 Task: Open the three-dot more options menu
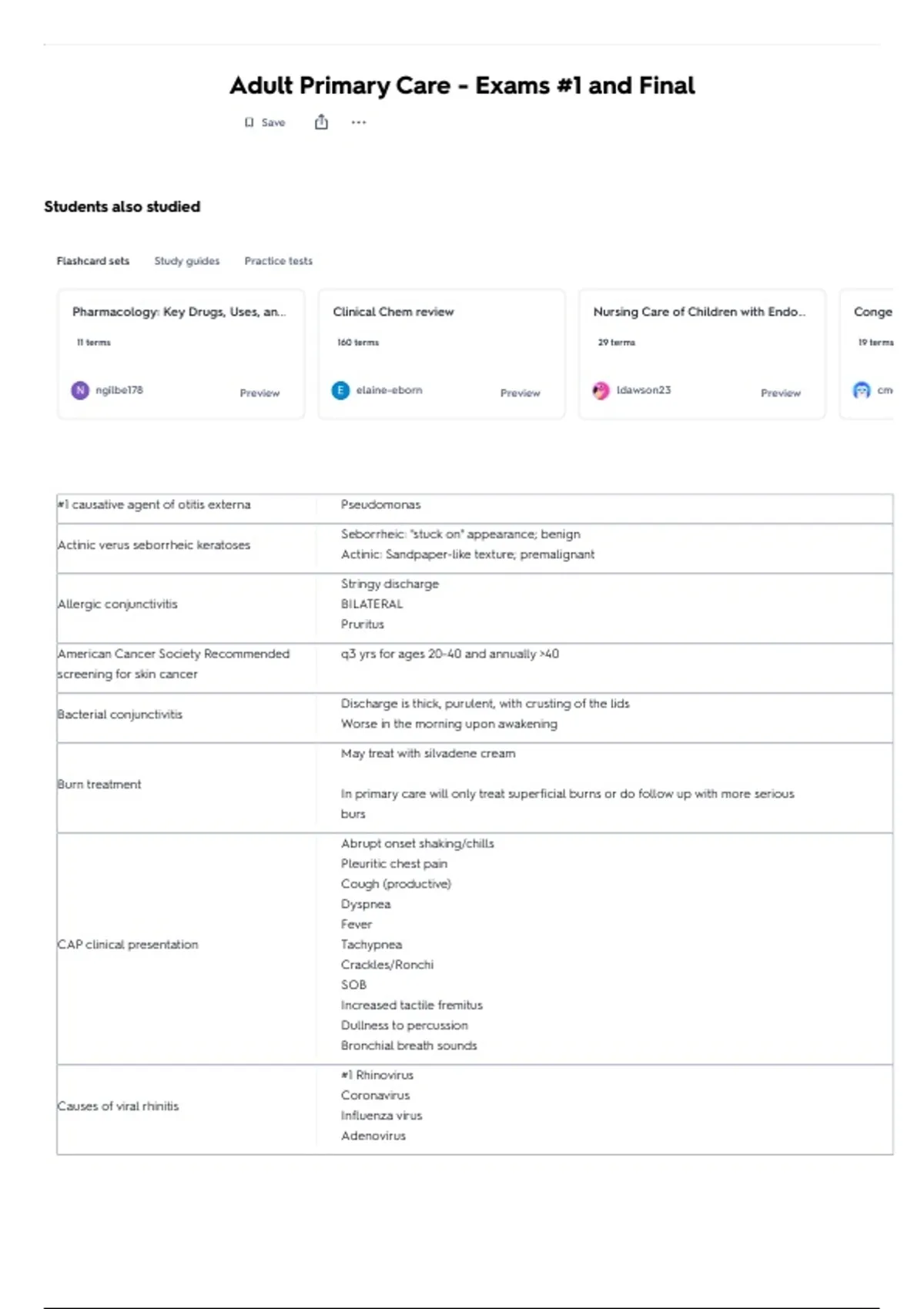click(359, 122)
